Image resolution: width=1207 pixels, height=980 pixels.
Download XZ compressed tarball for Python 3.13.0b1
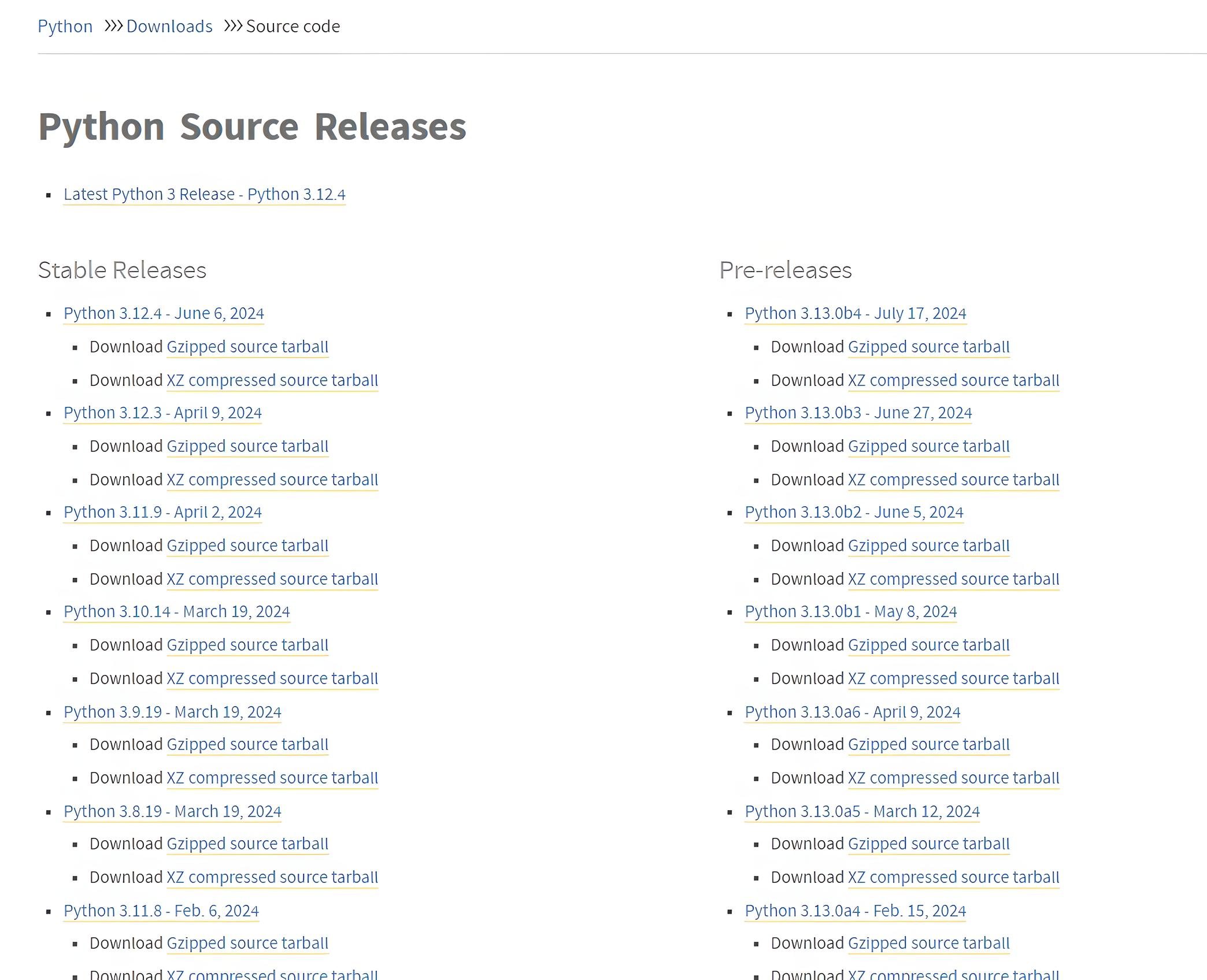point(953,678)
